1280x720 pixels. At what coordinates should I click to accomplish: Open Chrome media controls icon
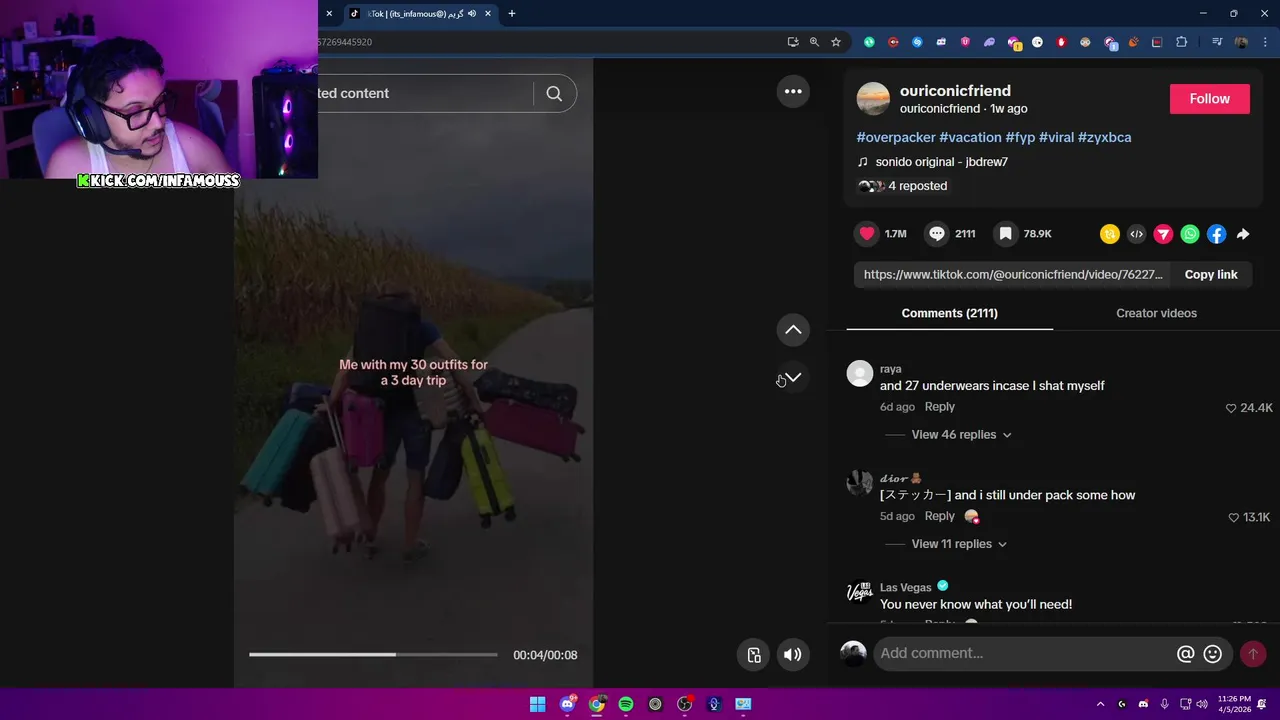(x=1217, y=42)
